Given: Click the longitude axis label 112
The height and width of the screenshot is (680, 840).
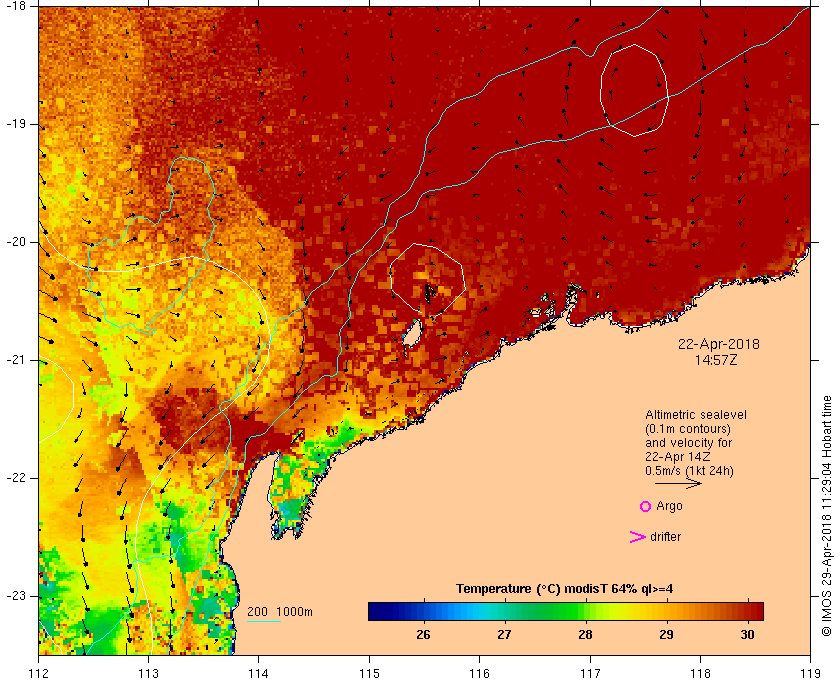Looking at the screenshot, I should pos(39,672).
